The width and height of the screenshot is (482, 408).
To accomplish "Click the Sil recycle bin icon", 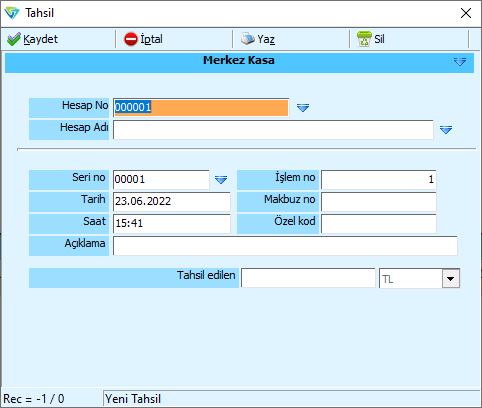I will pyautogui.click(x=364, y=39).
